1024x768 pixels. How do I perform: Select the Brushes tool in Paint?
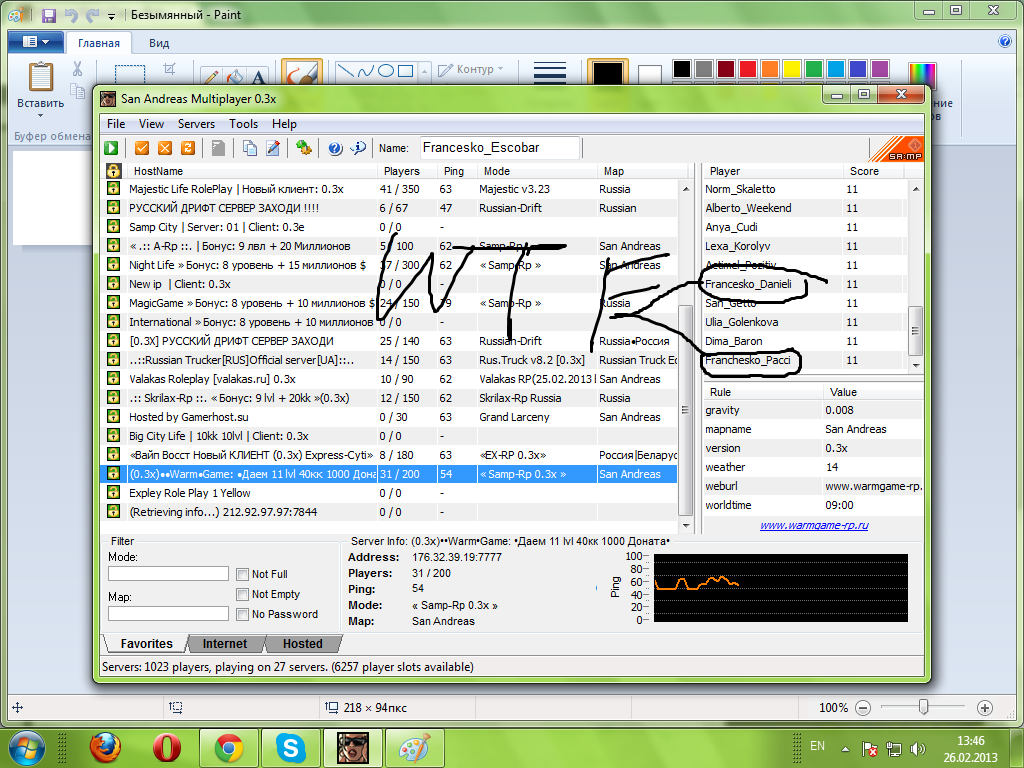(302, 72)
